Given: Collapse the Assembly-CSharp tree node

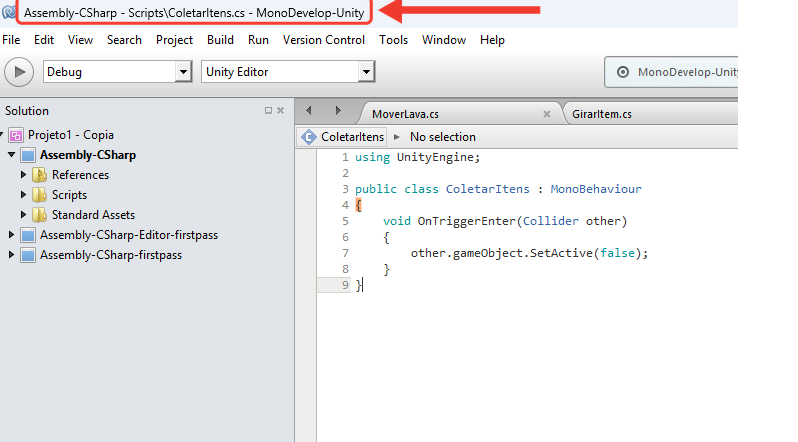Looking at the screenshot, I should click(11, 154).
